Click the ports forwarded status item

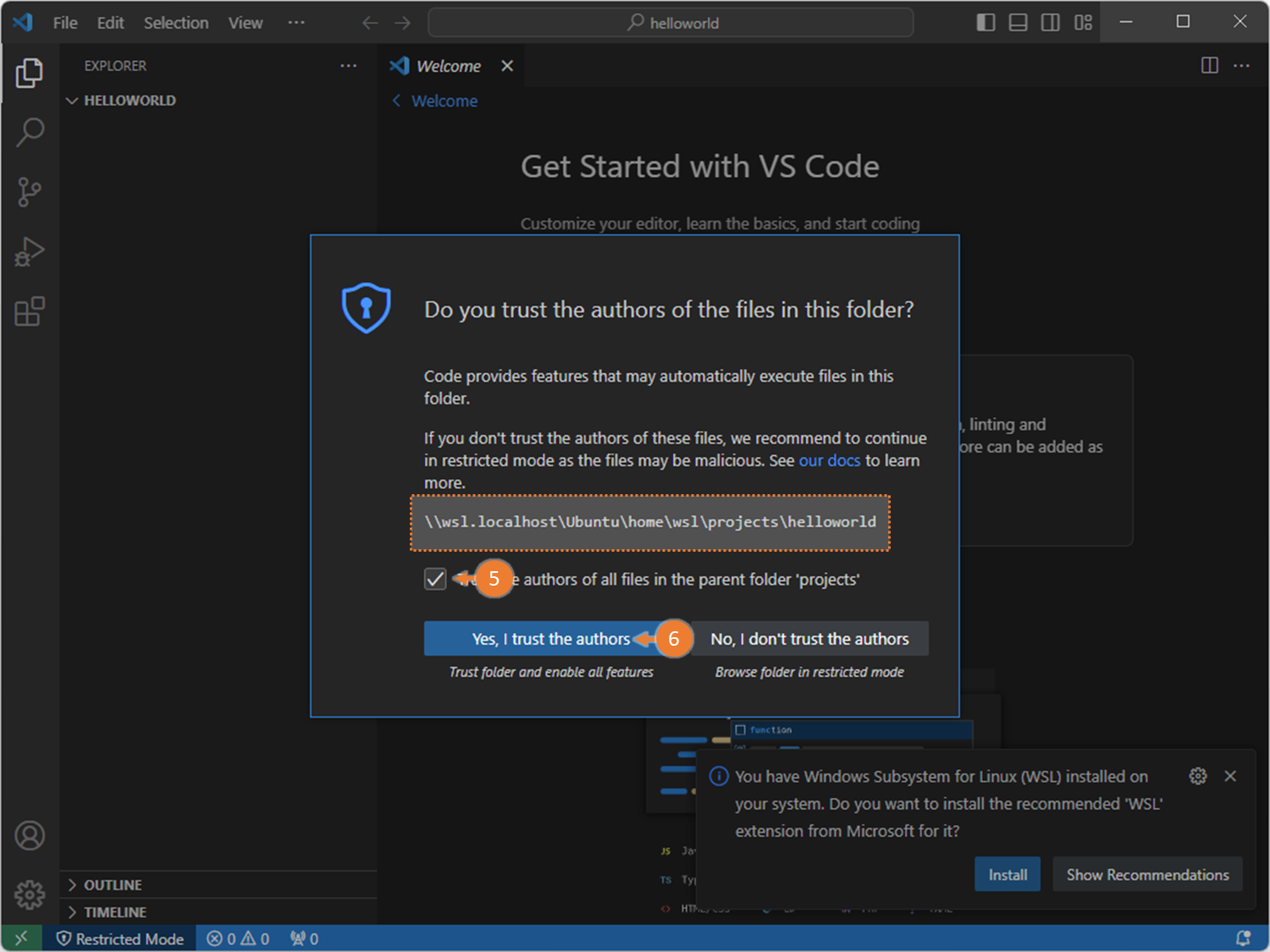(x=304, y=938)
